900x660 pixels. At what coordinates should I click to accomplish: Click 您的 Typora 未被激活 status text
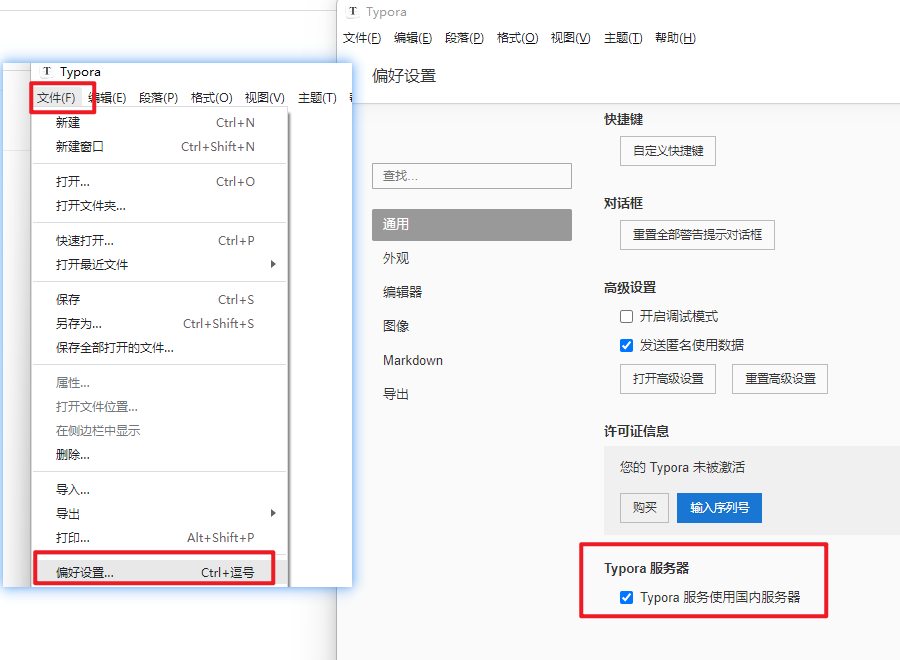click(x=682, y=467)
